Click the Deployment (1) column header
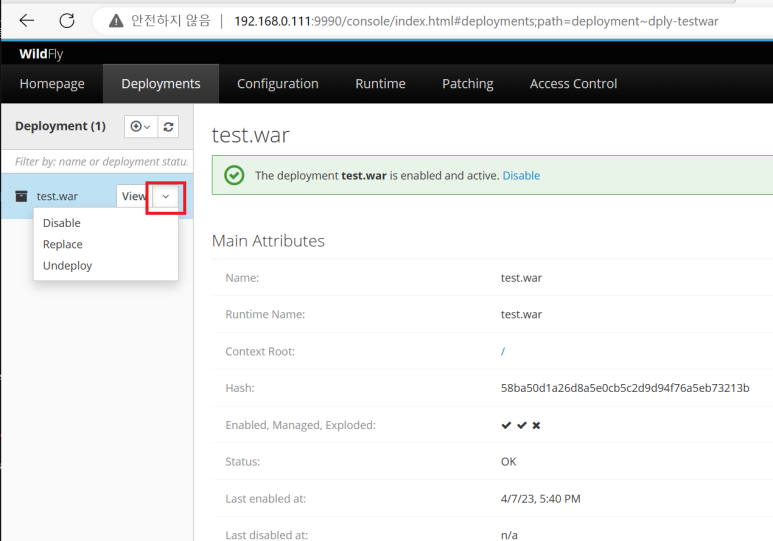Screen dimensions: 773x541 60,126
